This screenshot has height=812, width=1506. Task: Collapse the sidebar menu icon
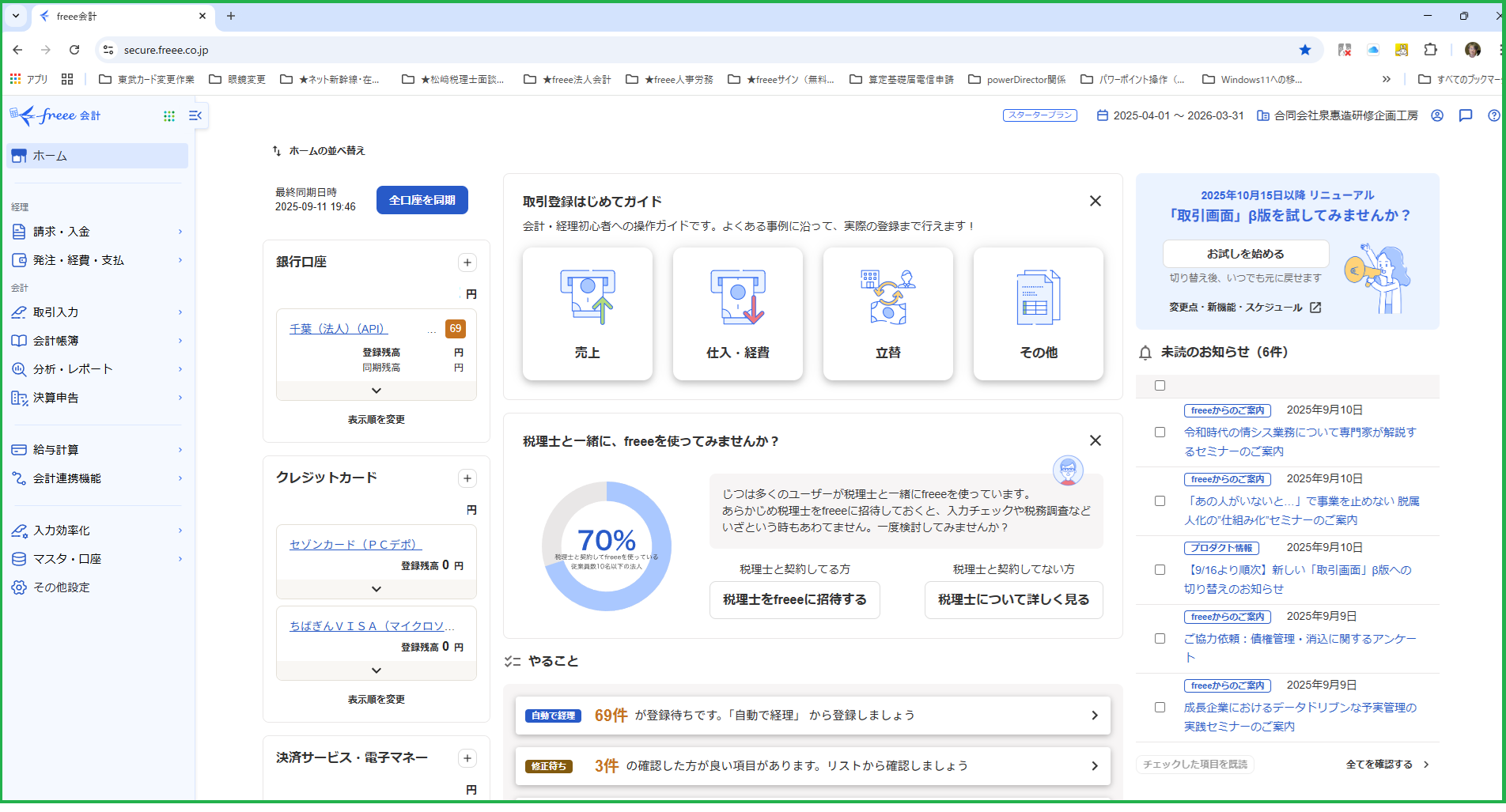(x=195, y=115)
